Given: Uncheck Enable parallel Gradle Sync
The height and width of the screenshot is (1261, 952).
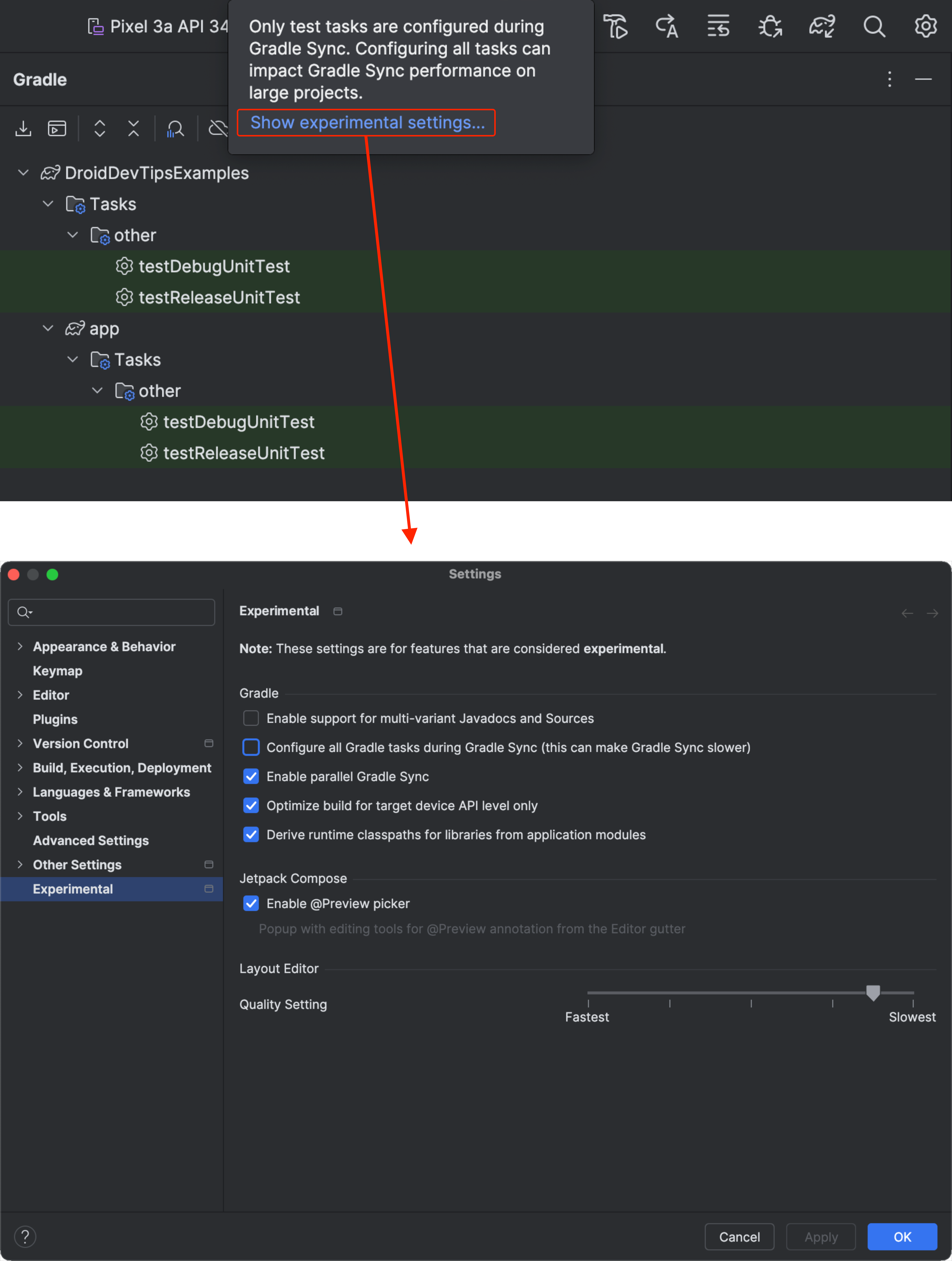Looking at the screenshot, I should (x=251, y=776).
